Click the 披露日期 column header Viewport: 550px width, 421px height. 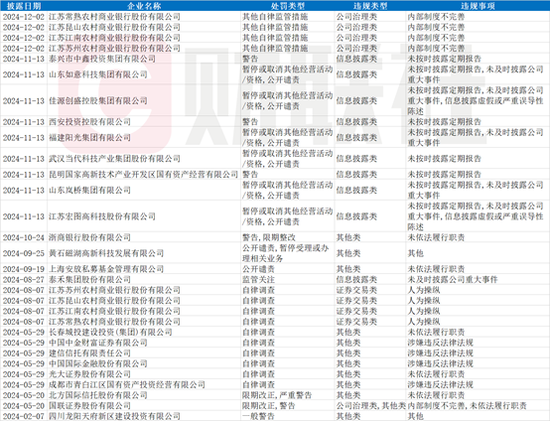tap(24, 6)
